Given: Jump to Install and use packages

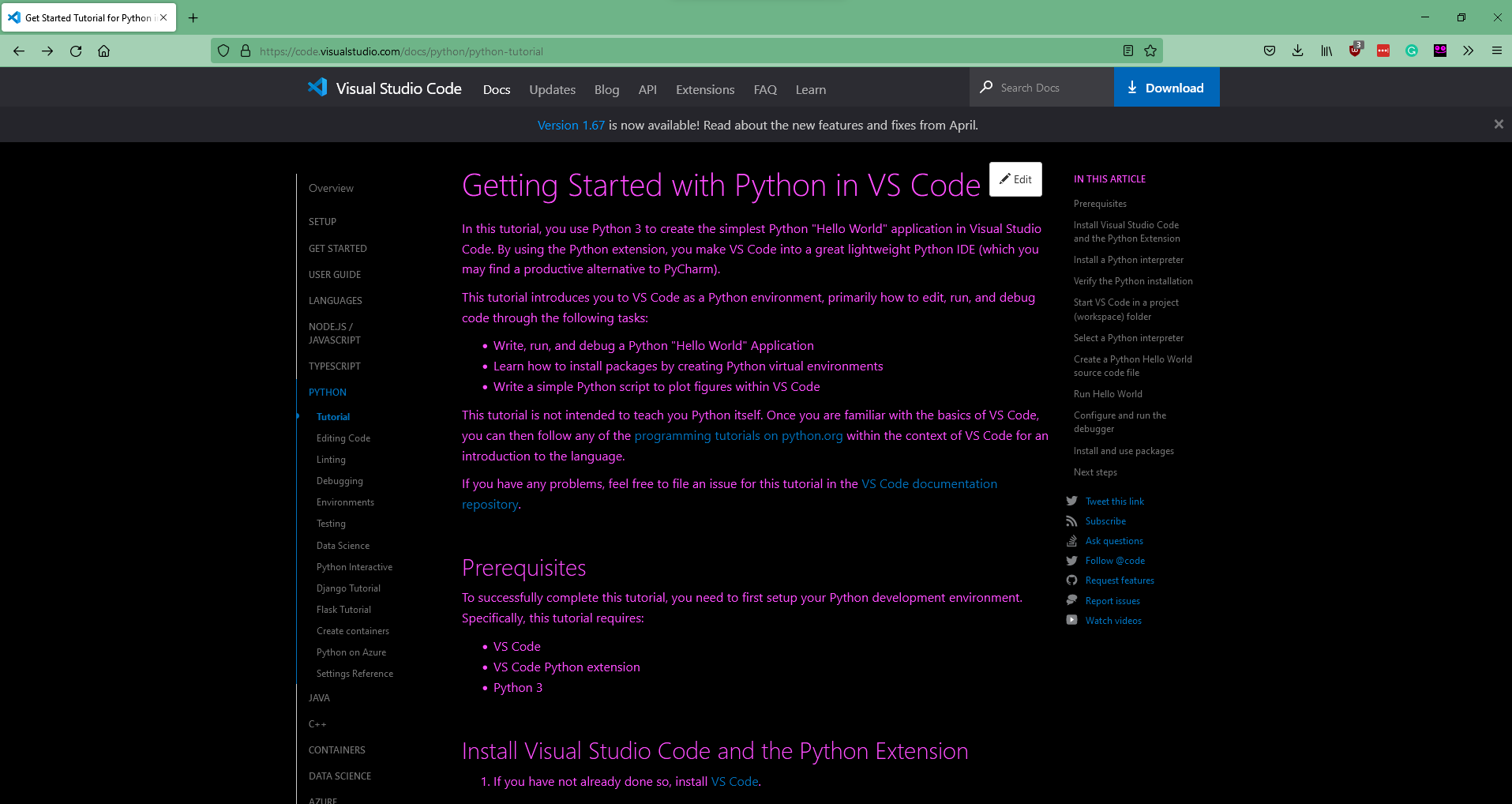Looking at the screenshot, I should pos(1124,450).
